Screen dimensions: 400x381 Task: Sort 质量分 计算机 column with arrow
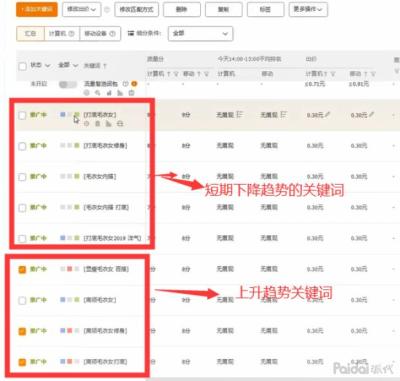pos(169,74)
